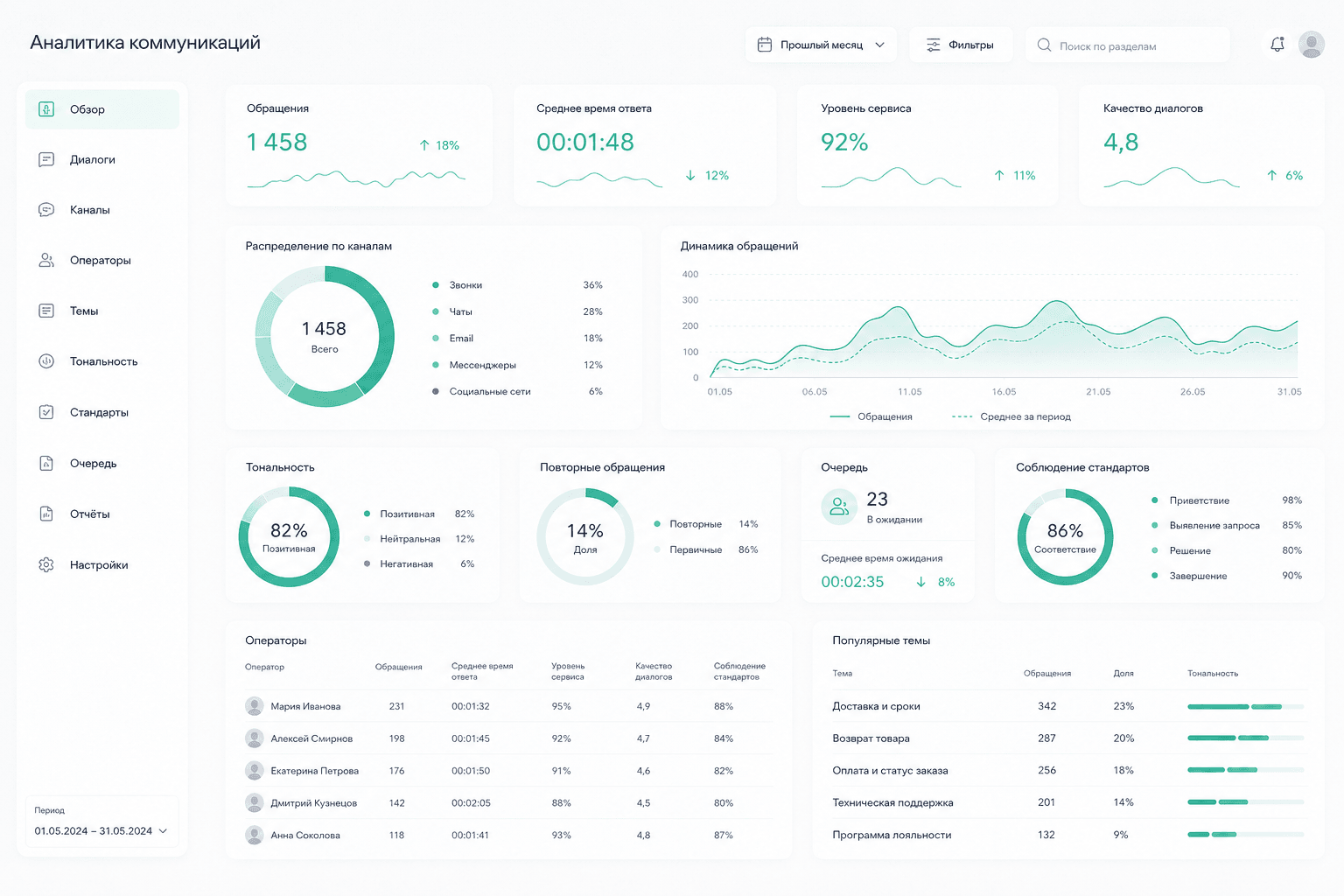The width and height of the screenshot is (1344, 896).
Task: Open the Фильтры filter options
Action: click(x=961, y=45)
